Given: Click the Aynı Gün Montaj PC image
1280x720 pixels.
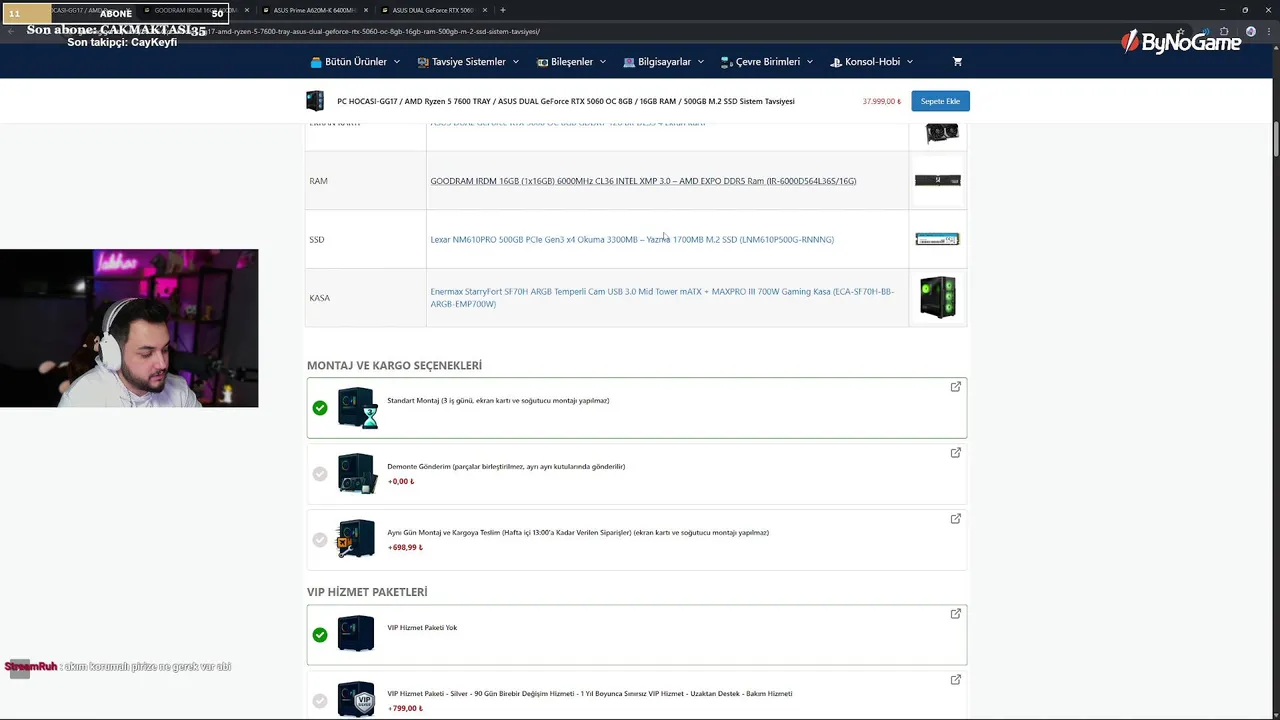Looking at the screenshot, I should coord(356,539).
